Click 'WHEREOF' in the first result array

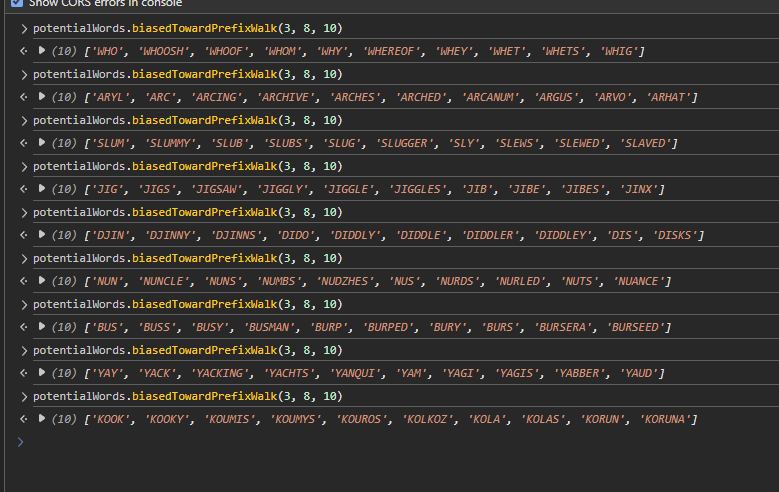(390, 51)
